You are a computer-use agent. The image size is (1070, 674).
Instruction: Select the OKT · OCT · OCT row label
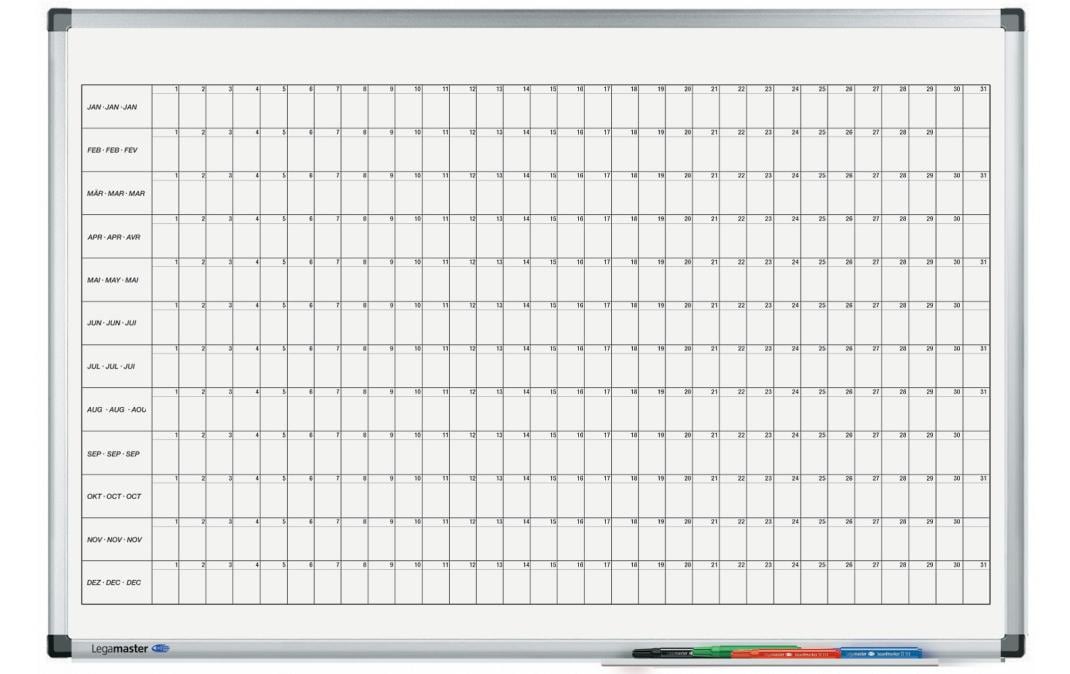pyautogui.click(x=114, y=497)
